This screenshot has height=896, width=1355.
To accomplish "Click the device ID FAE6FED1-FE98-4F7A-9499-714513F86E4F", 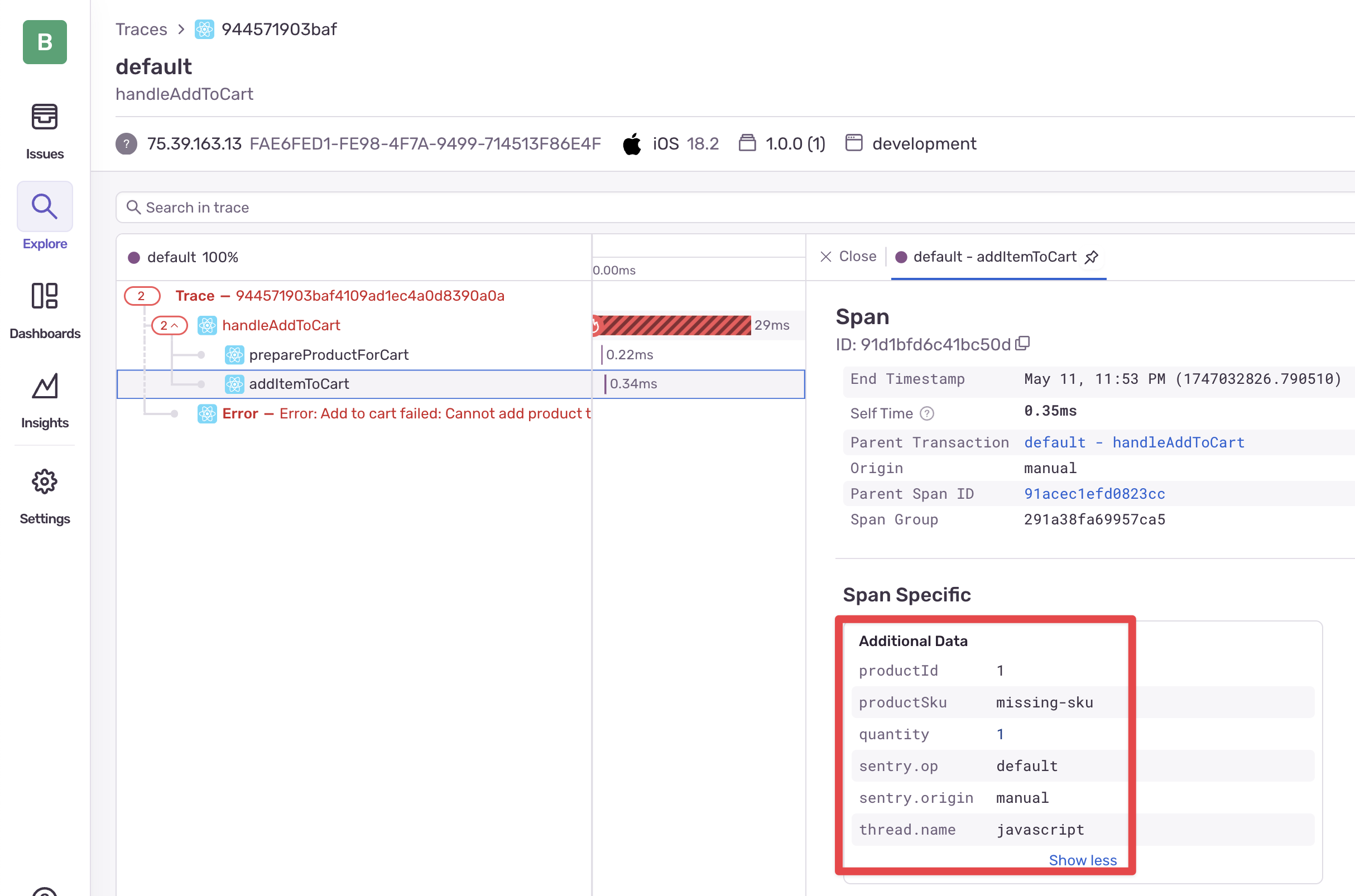I will tap(425, 143).
